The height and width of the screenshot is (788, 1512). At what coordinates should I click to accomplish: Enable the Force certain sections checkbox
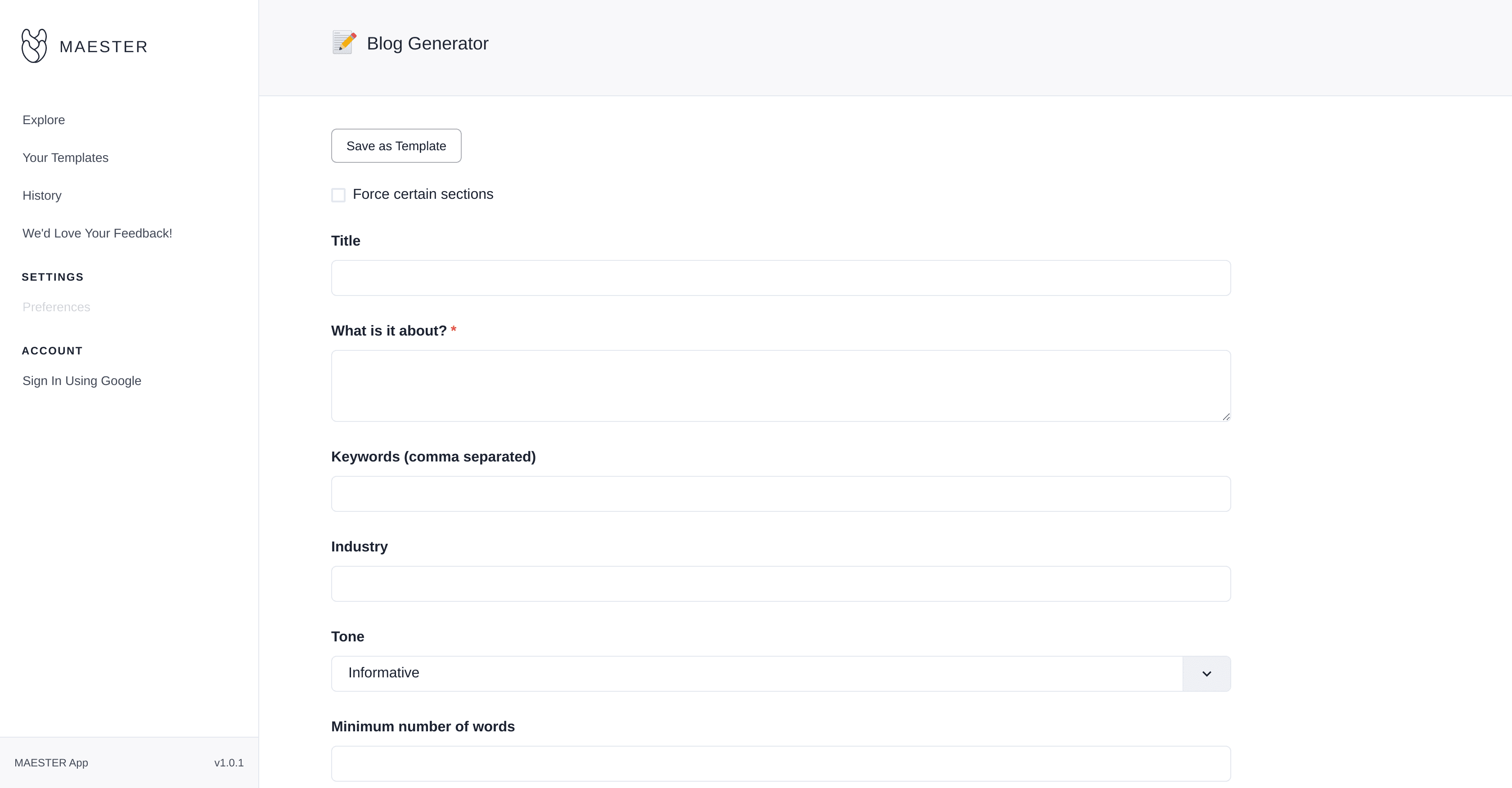[x=338, y=194]
